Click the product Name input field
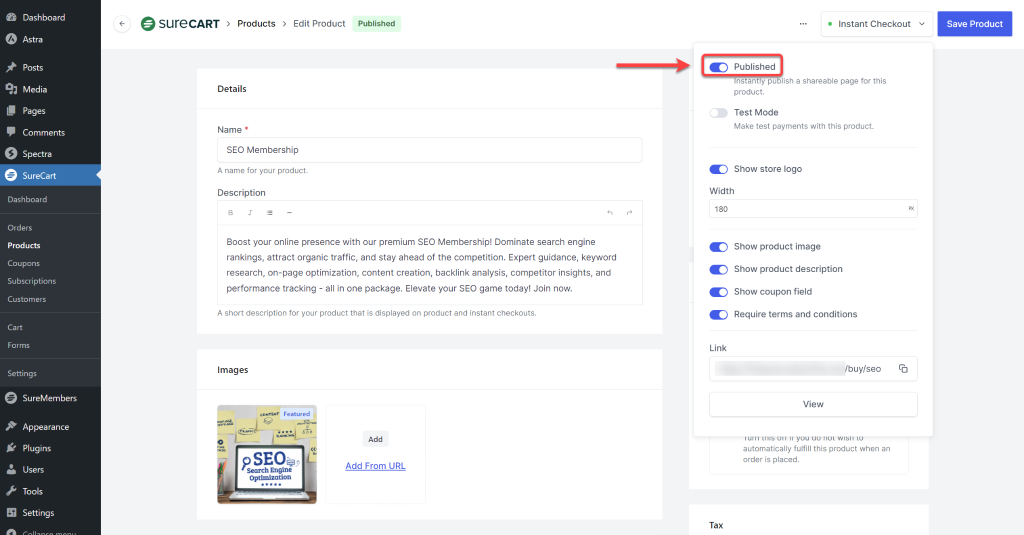This screenshot has height=535, width=1024. (x=429, y=150)
